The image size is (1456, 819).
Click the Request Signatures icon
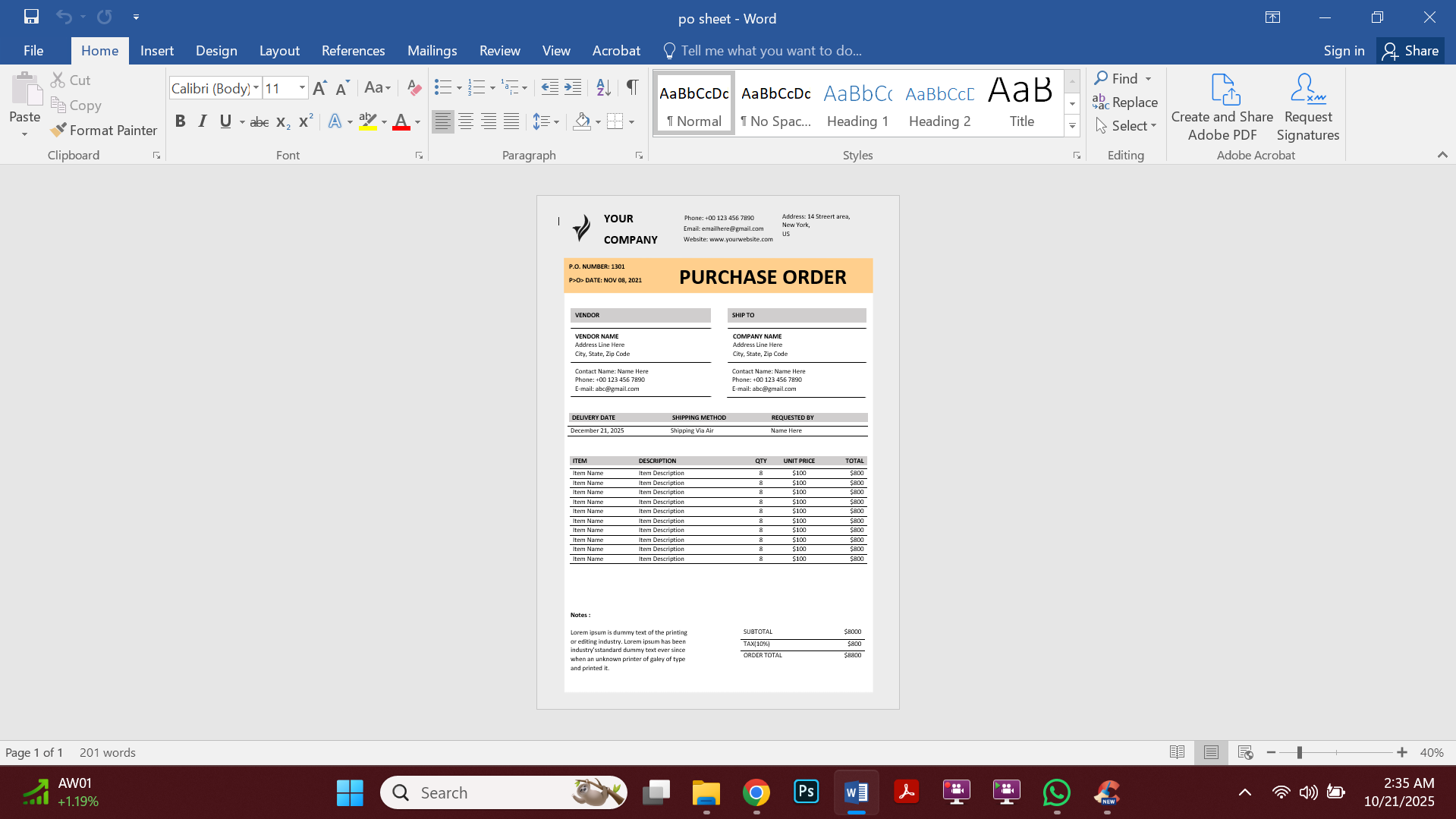(1307, 106)
